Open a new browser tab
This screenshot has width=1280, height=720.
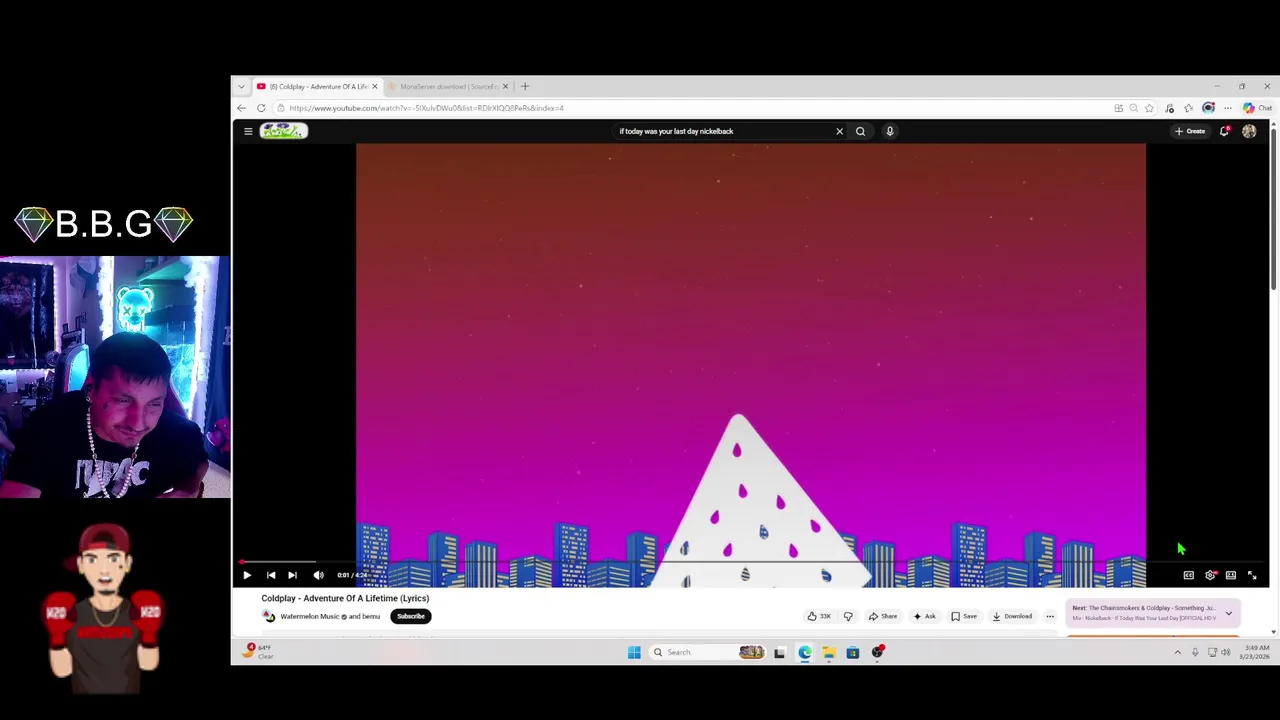[x=525, y=86]
